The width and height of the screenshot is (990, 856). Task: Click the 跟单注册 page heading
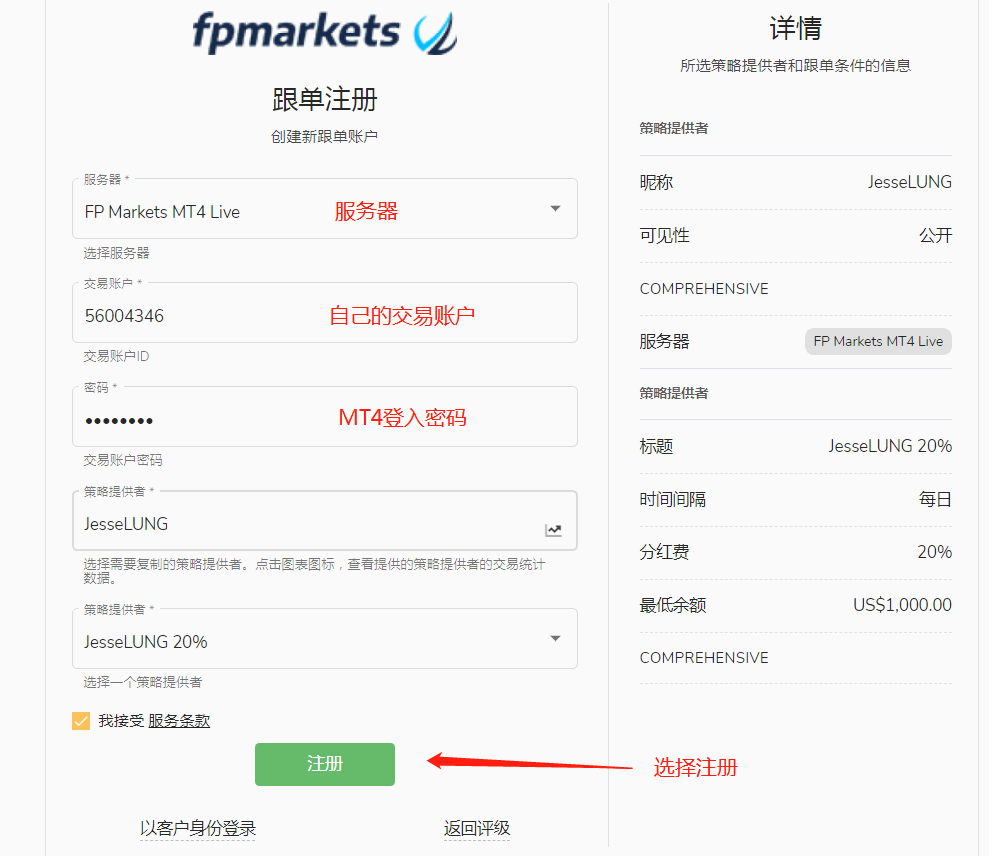tap(325, 100)
